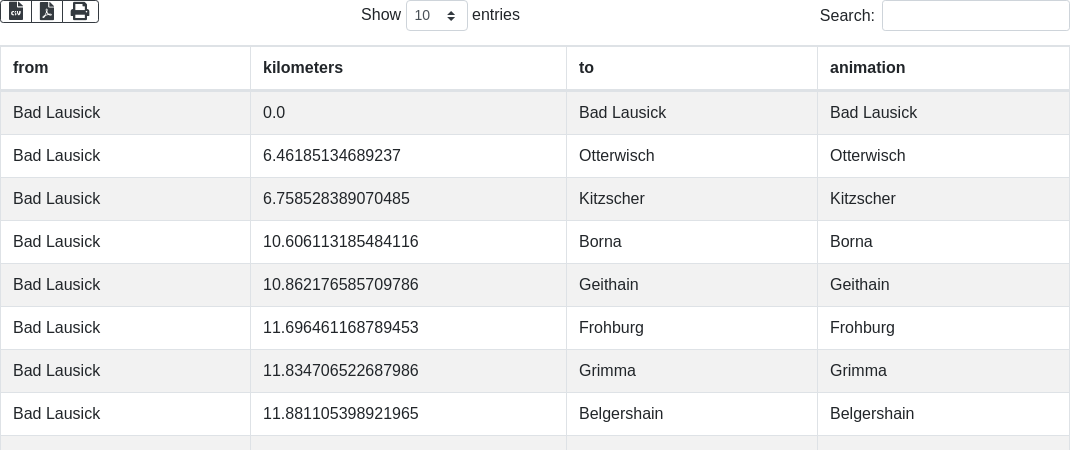
Task: Sort by the 'kilometers' column header
Action: pos(303,68)
